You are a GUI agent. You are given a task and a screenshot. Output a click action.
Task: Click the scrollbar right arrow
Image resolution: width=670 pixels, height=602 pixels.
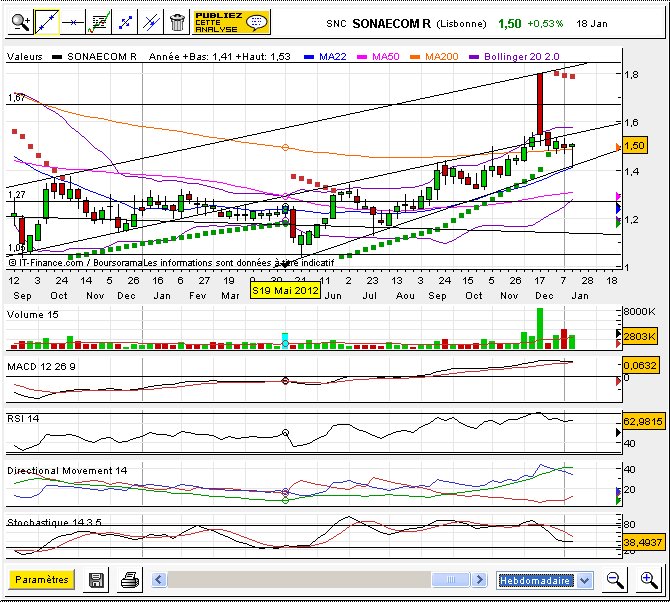pos(479,580)
